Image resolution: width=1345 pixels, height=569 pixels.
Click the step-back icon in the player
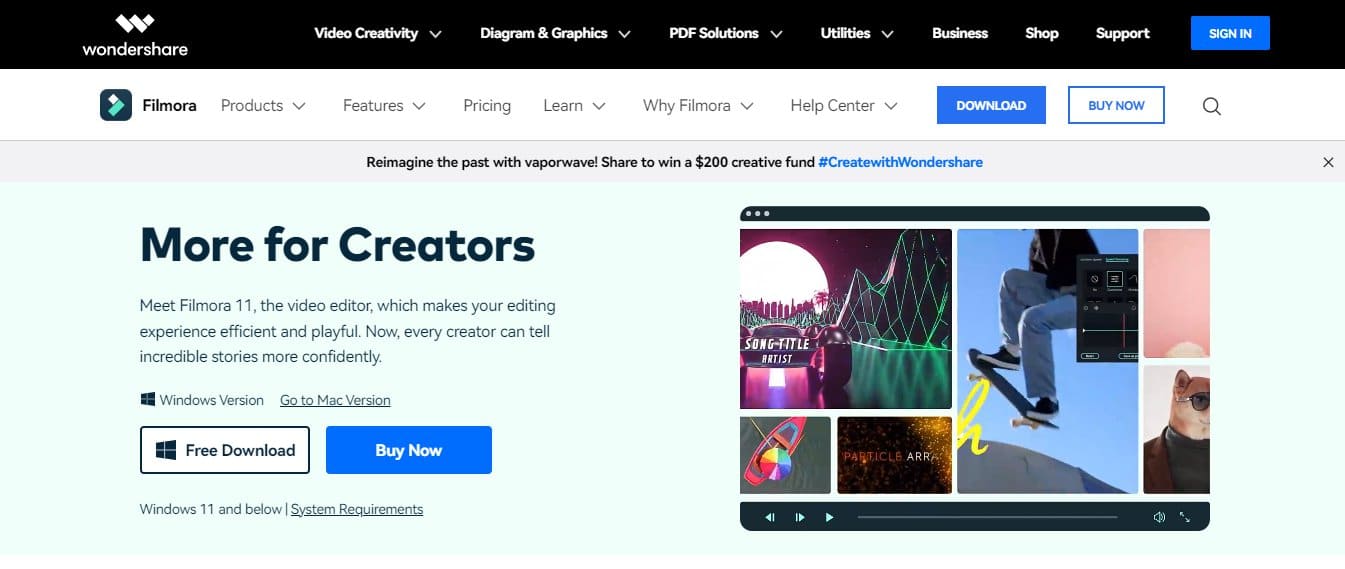coord(770,517)
